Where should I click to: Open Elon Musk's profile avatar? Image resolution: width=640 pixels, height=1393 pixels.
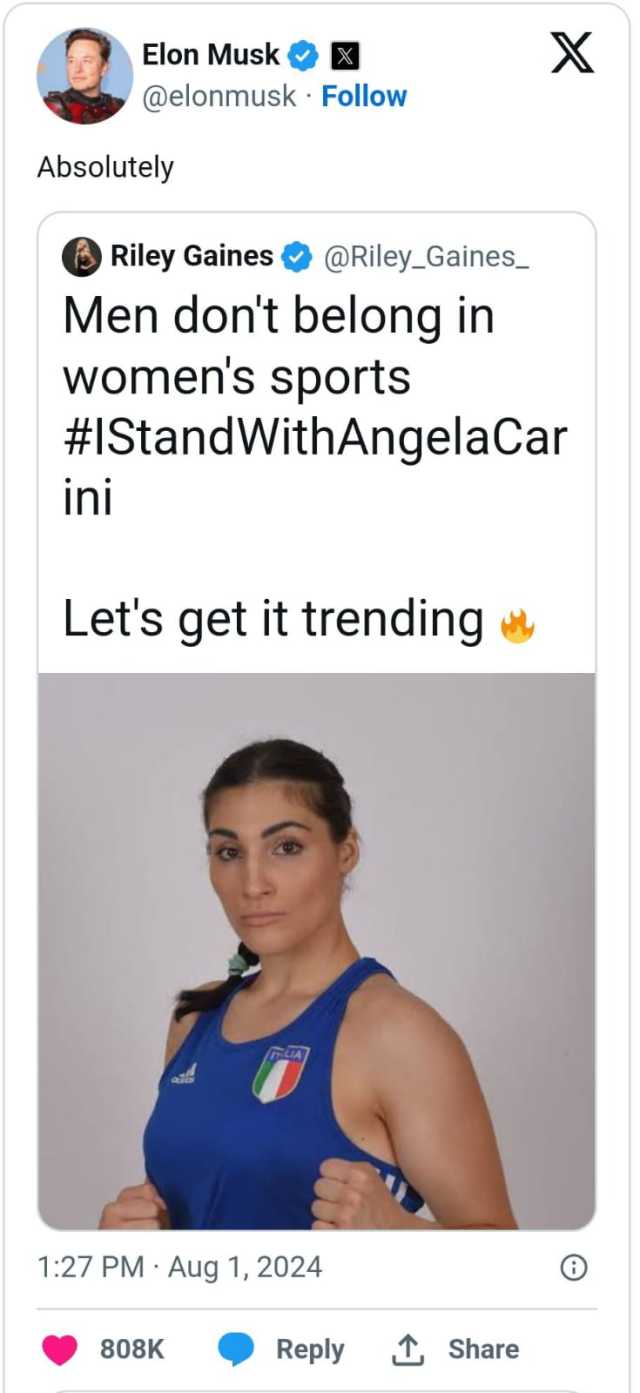[x=85, y=76]
